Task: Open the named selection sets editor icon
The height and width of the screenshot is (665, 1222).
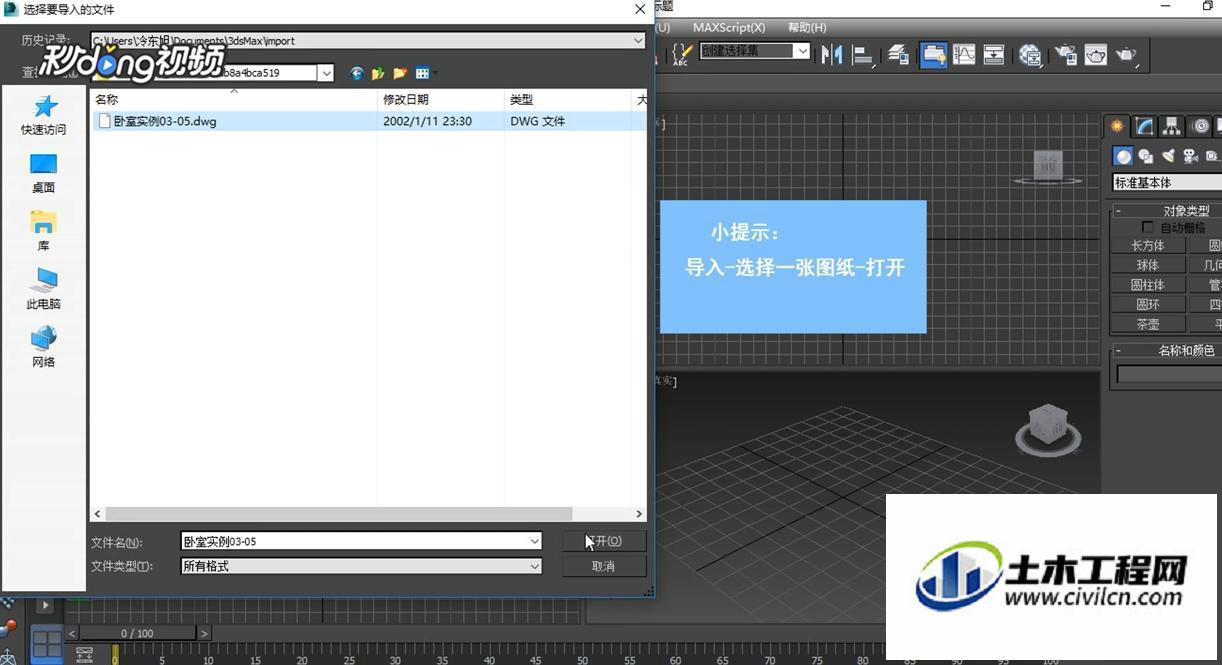Action: tap(682, 54)
